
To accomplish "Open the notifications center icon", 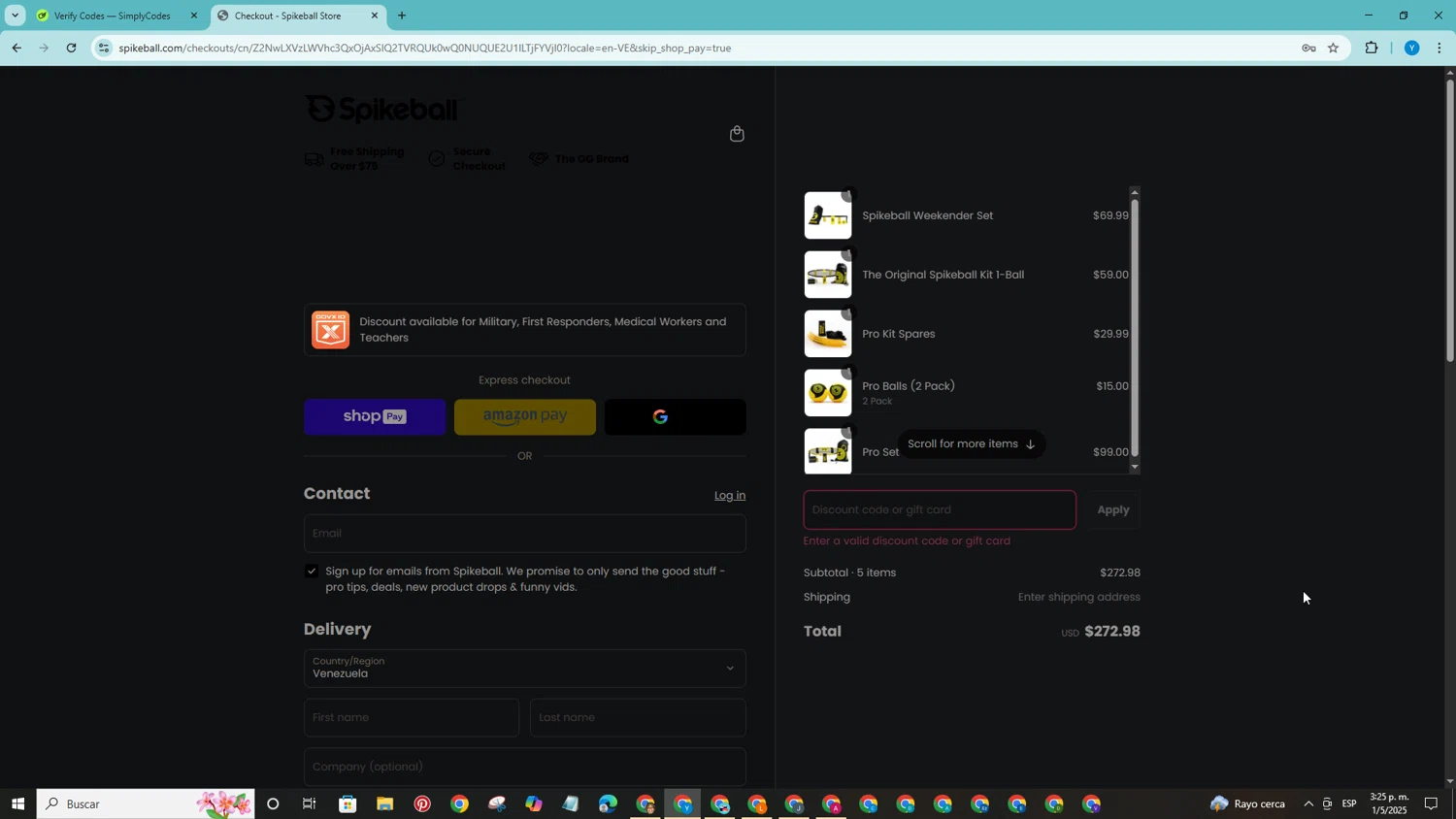I will (1431, 803).
